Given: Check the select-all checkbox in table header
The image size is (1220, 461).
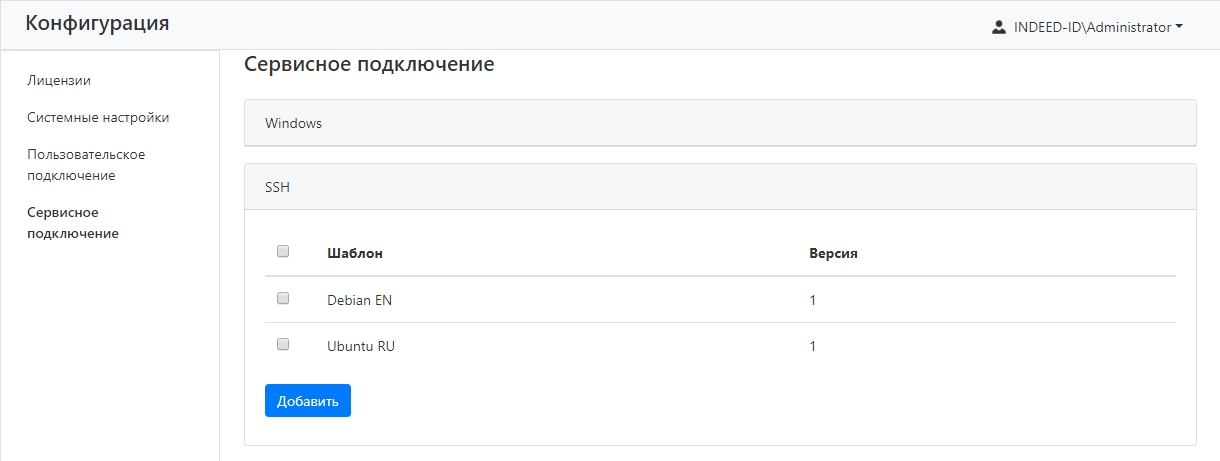Looking at the screenshot, I should tap(283, 252).
